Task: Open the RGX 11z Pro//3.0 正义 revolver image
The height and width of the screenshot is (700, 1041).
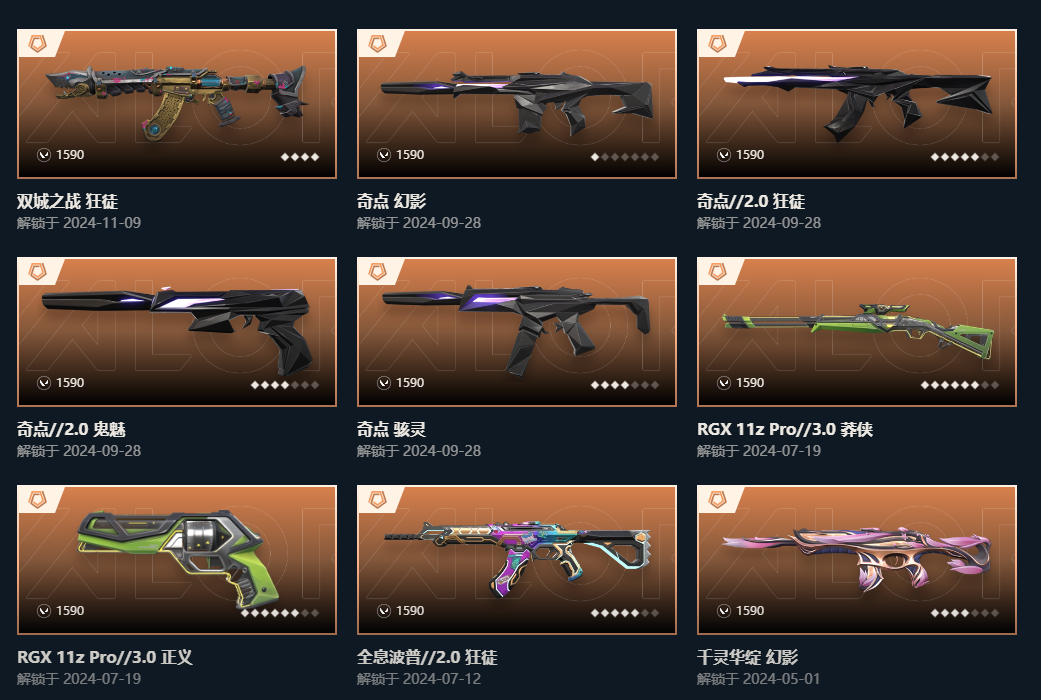Action: pos(177,559)
